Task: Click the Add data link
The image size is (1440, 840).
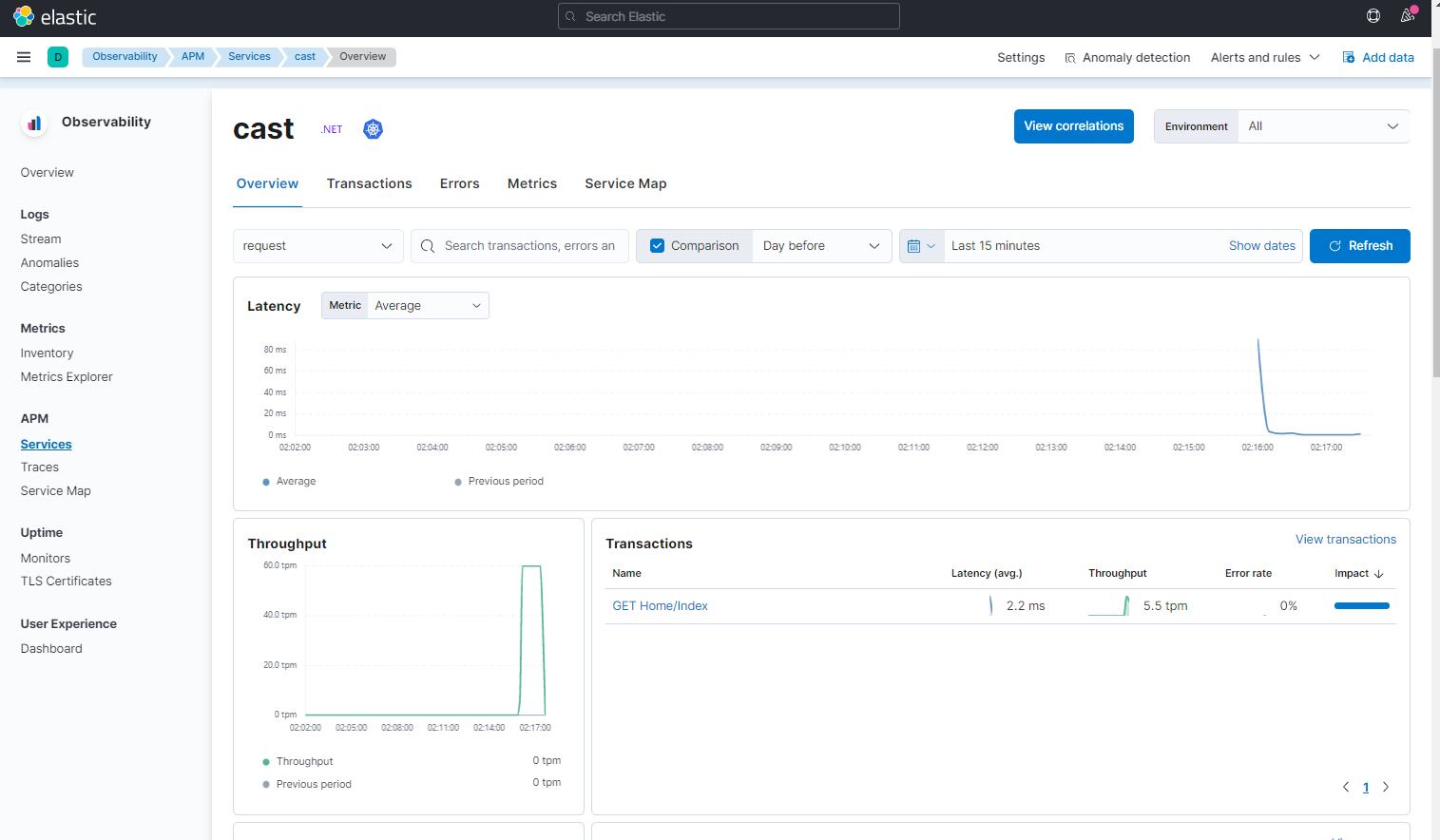Action: coord(1388,58)
